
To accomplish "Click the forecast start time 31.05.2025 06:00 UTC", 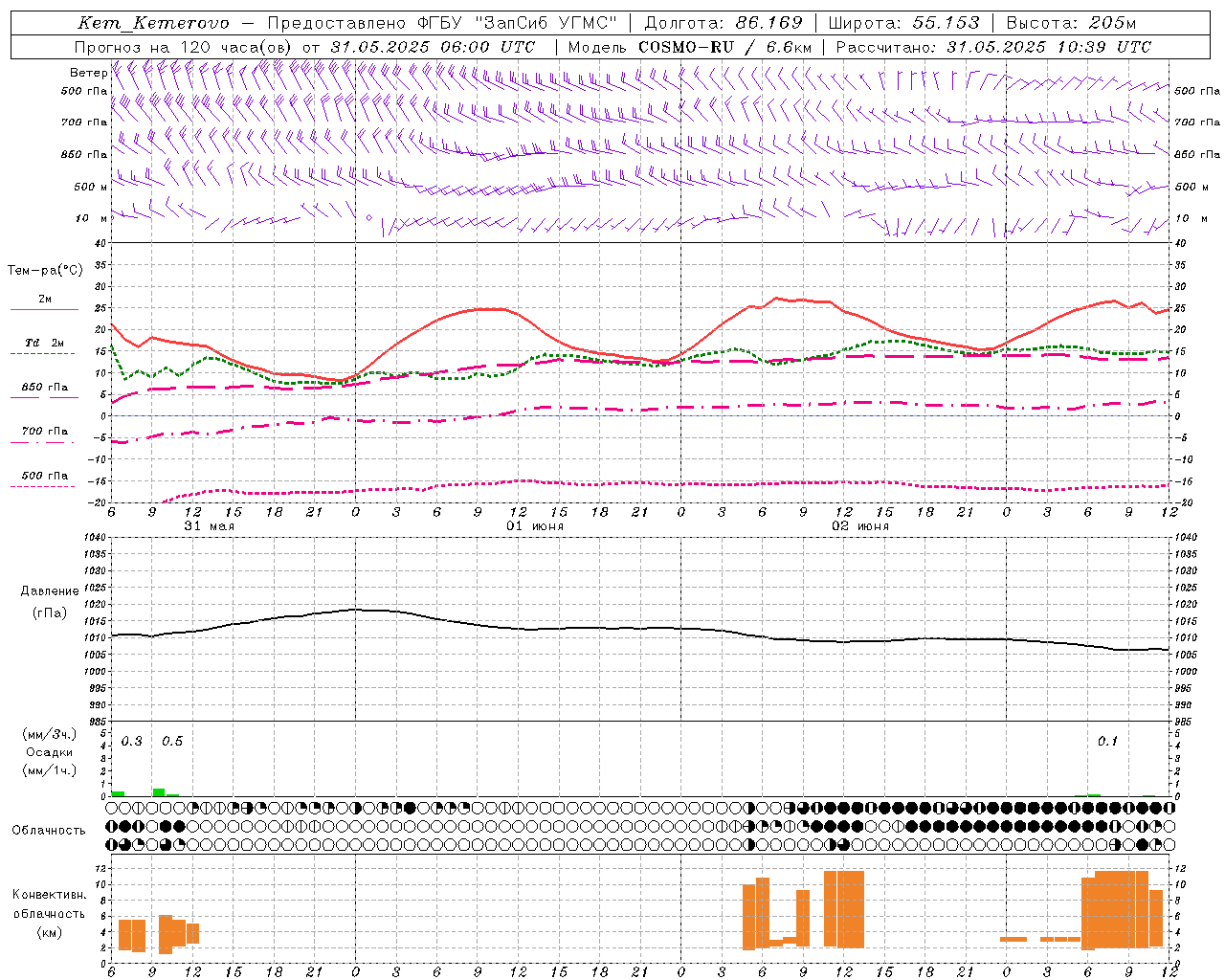I will click(433, 47).
